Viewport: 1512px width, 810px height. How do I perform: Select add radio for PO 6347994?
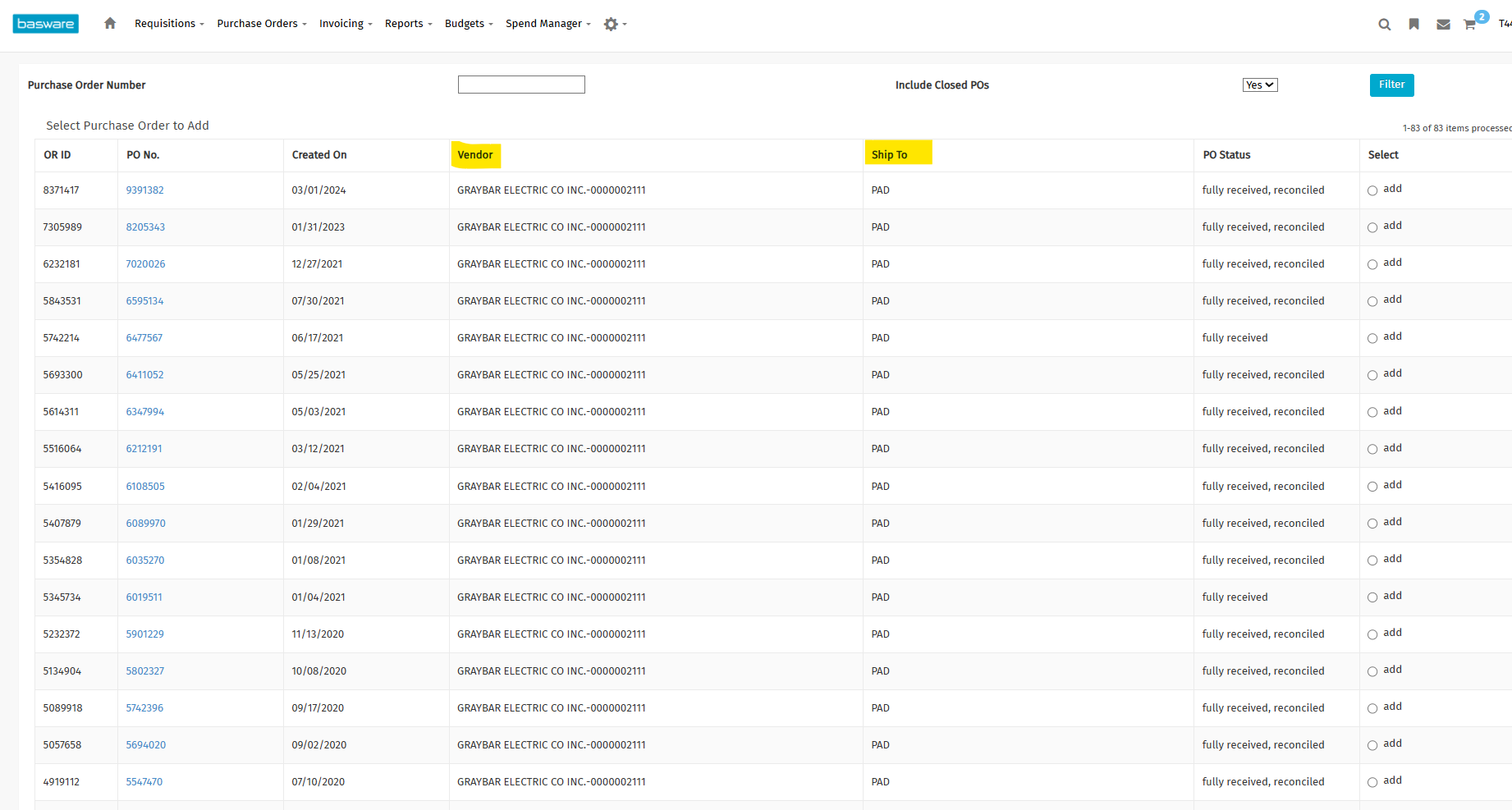1372,412
